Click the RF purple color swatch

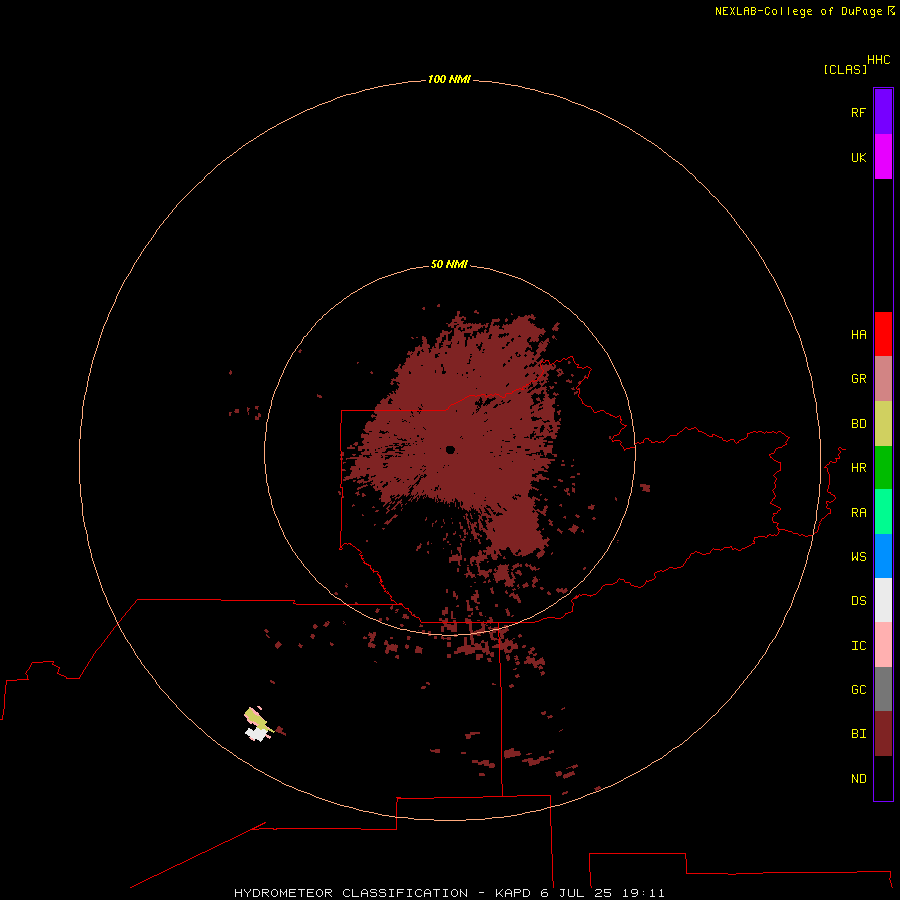coord(883,112)
